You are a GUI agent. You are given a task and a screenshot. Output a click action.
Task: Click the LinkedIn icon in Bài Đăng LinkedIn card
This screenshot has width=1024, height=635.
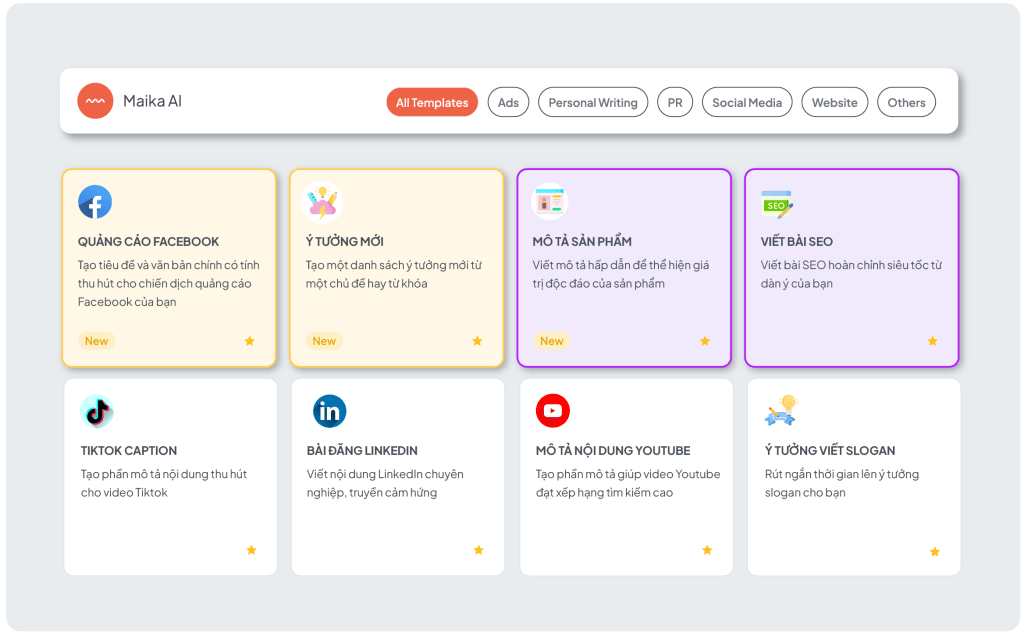click(330, 412)
